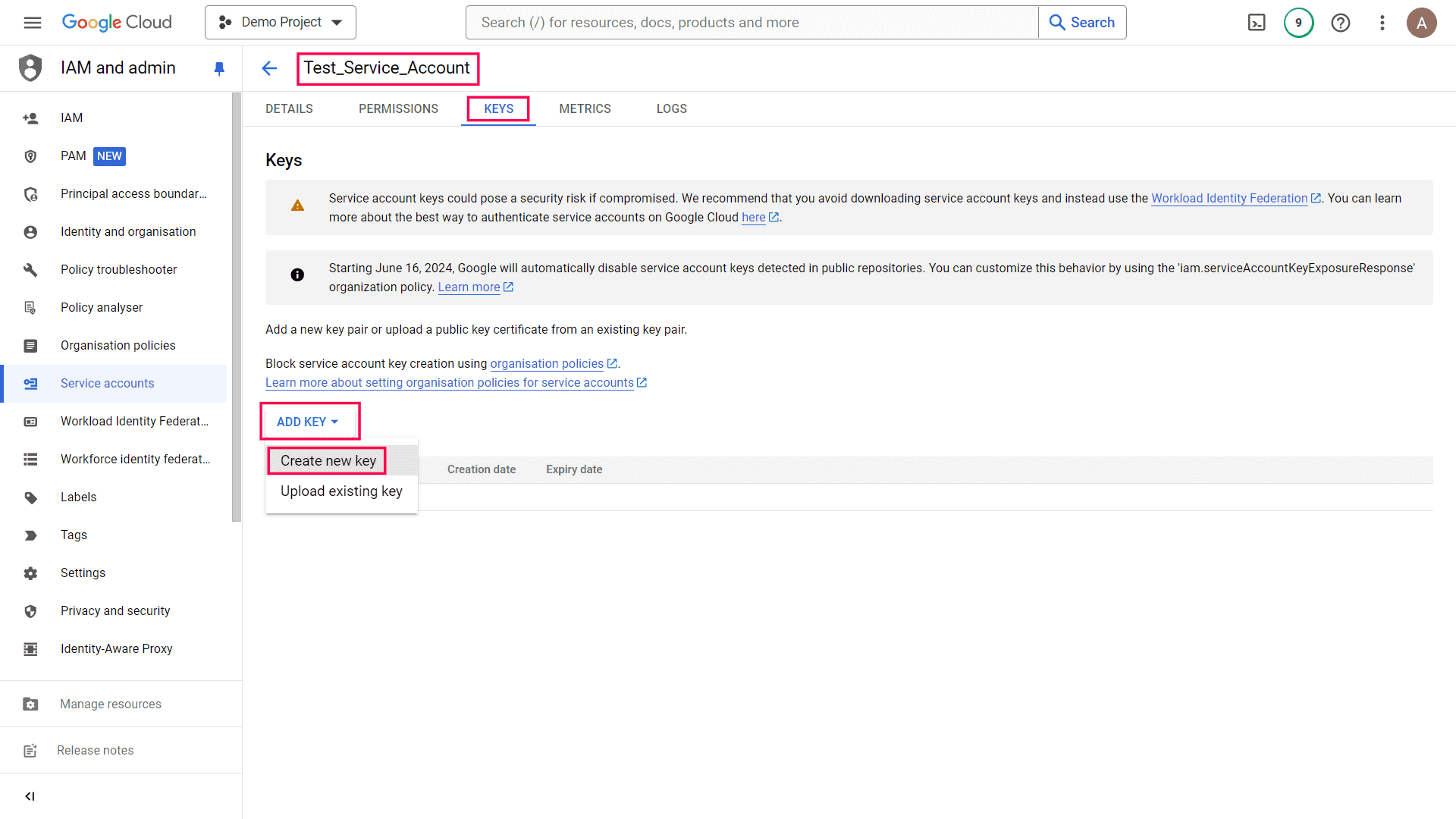The width and height of the screenshot is (1456, 819).
Task: Open the help question mark icon
Action: [1340, 23]
